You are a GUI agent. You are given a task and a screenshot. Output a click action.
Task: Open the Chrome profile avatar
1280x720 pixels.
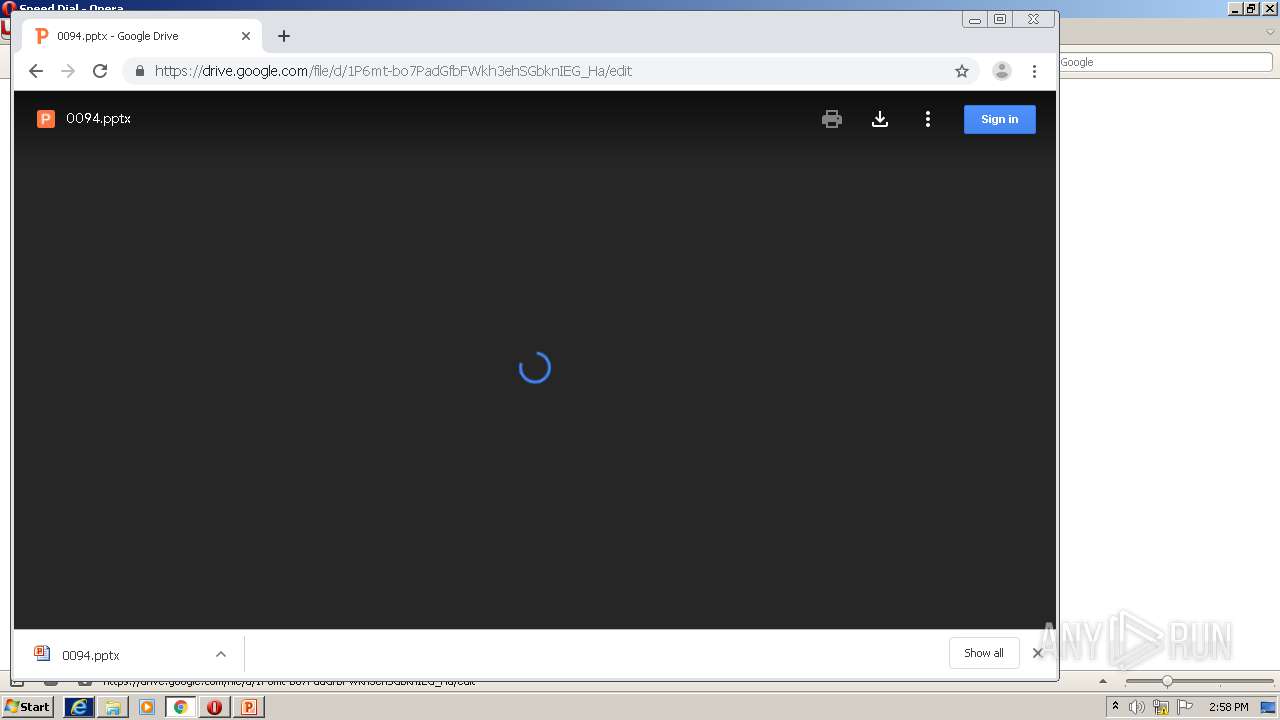pyautogui.click(x=1001, y=71)
